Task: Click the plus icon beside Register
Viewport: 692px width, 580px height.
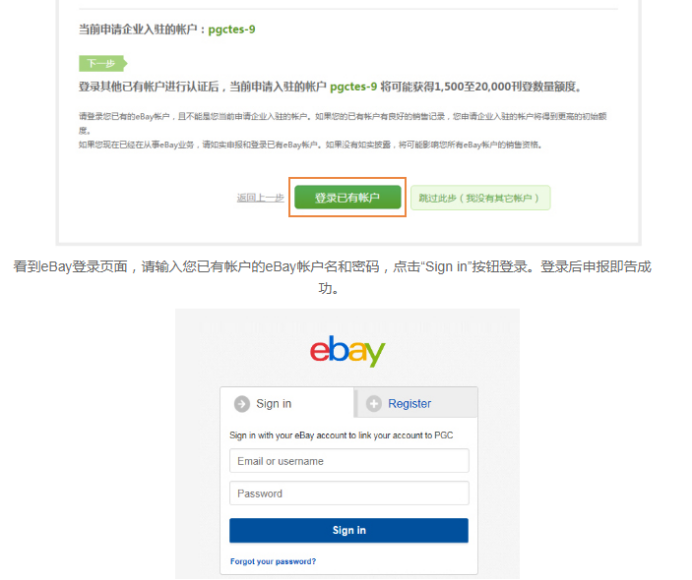Action: click(374, 403)
